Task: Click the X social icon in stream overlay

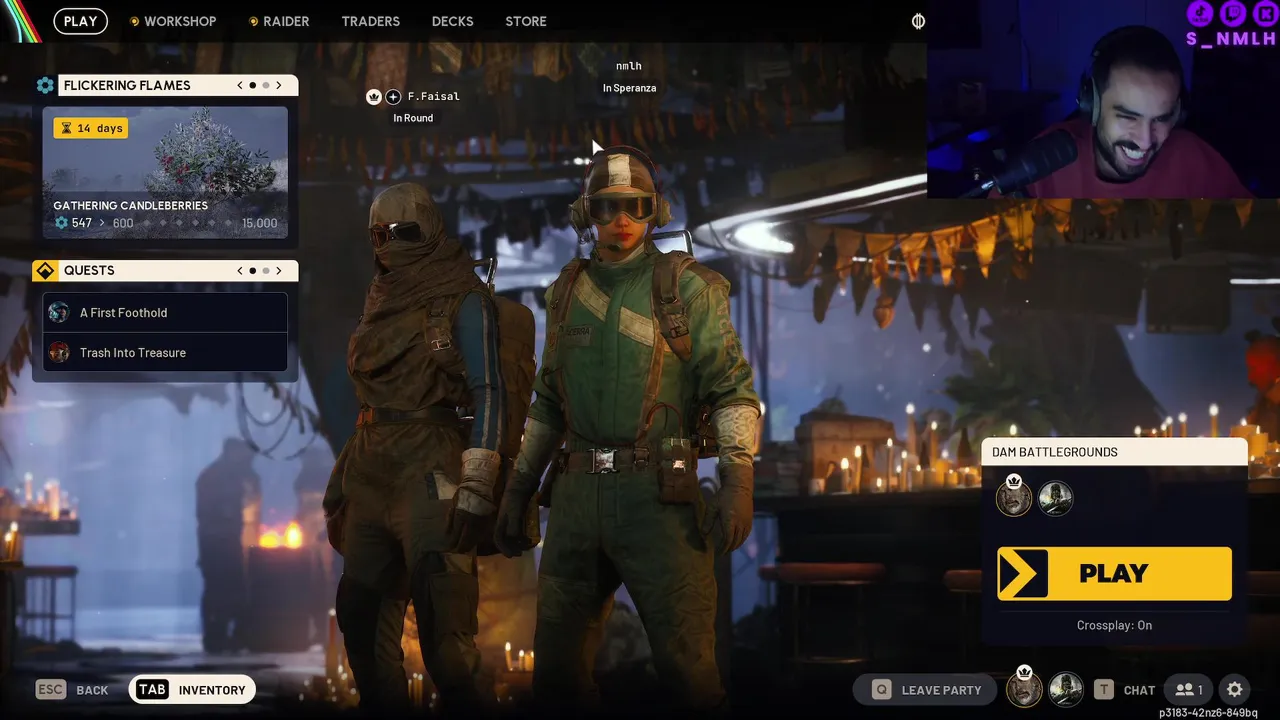Action: point(1266,13)
